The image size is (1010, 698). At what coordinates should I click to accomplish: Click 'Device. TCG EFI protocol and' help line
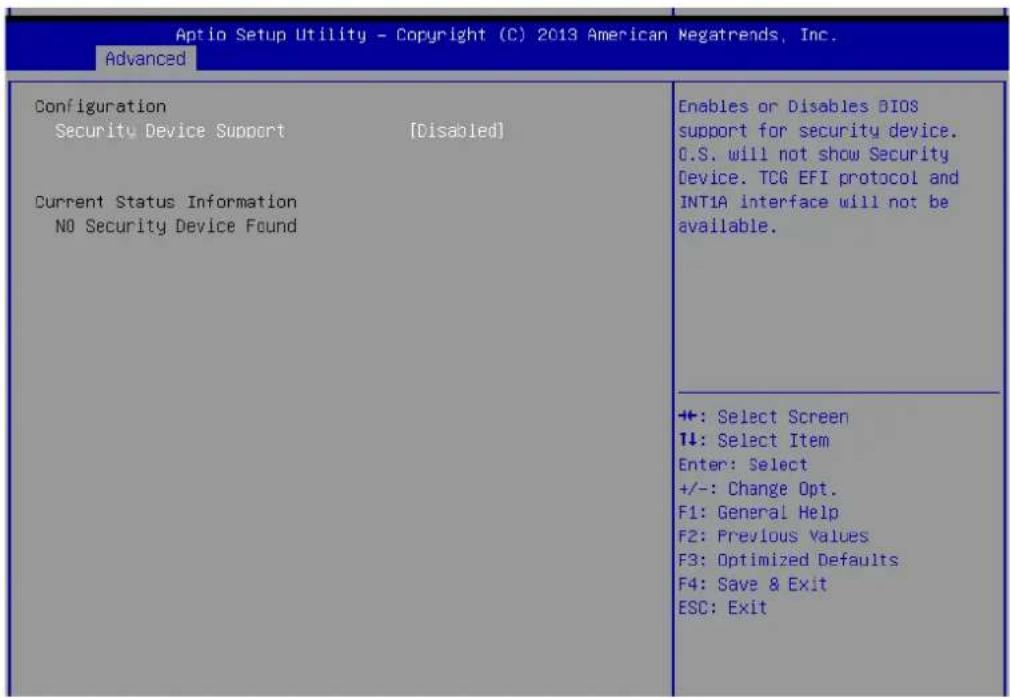tap(818, 178)
